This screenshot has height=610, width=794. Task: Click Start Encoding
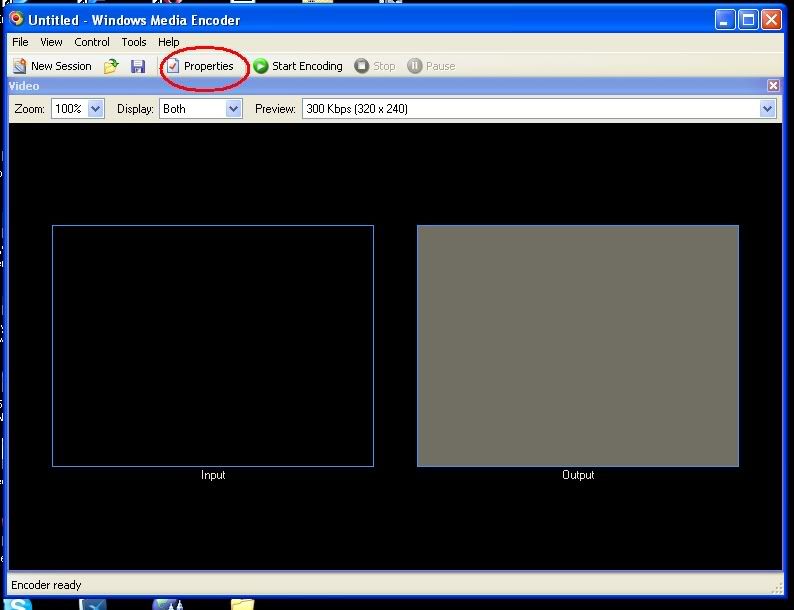[298, 66]
